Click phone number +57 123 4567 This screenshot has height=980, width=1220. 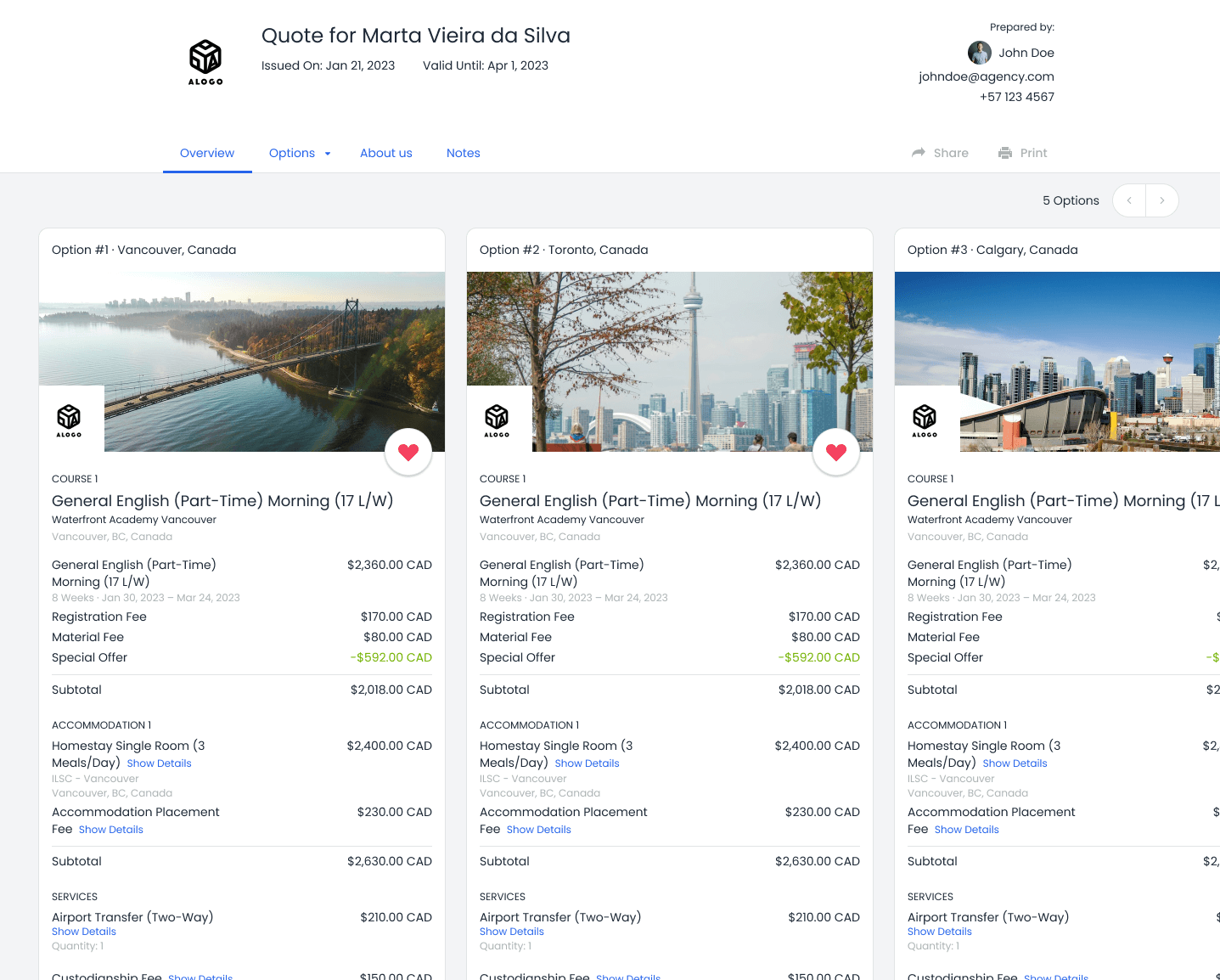click(x=1017, y=97)
